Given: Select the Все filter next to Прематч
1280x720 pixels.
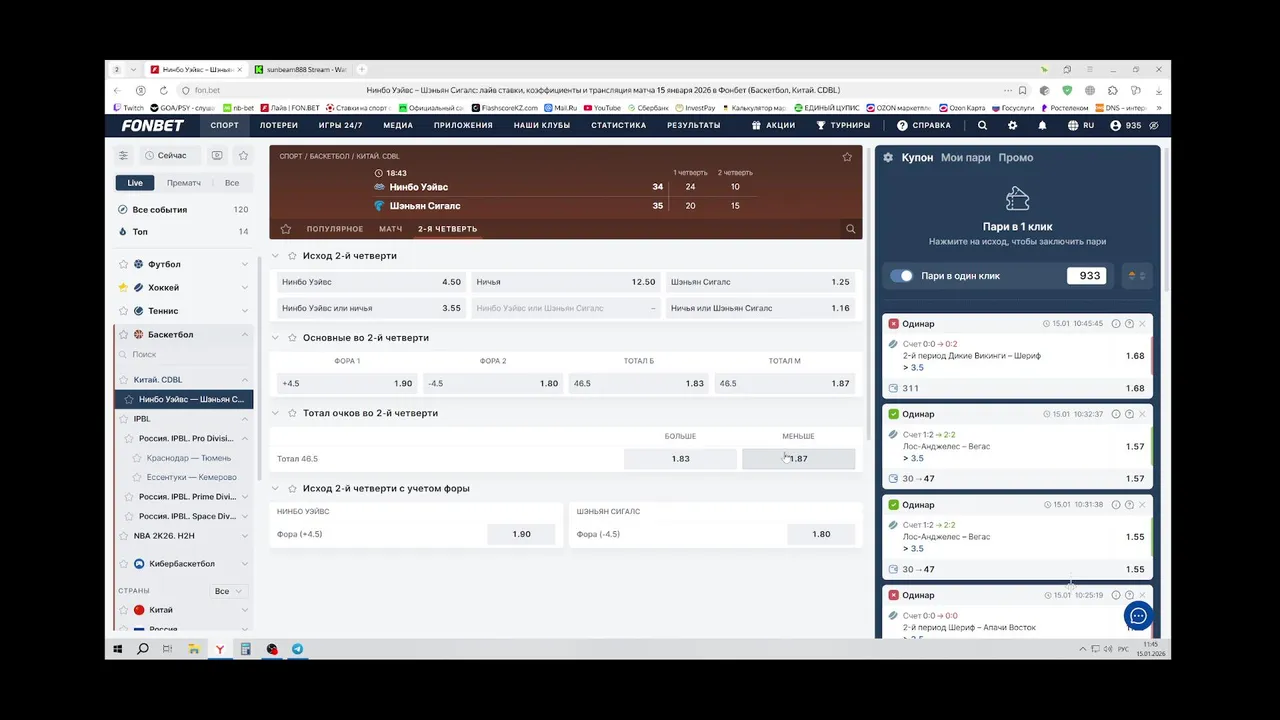Looking at the screenshot, I should click(x=232, y=183).
